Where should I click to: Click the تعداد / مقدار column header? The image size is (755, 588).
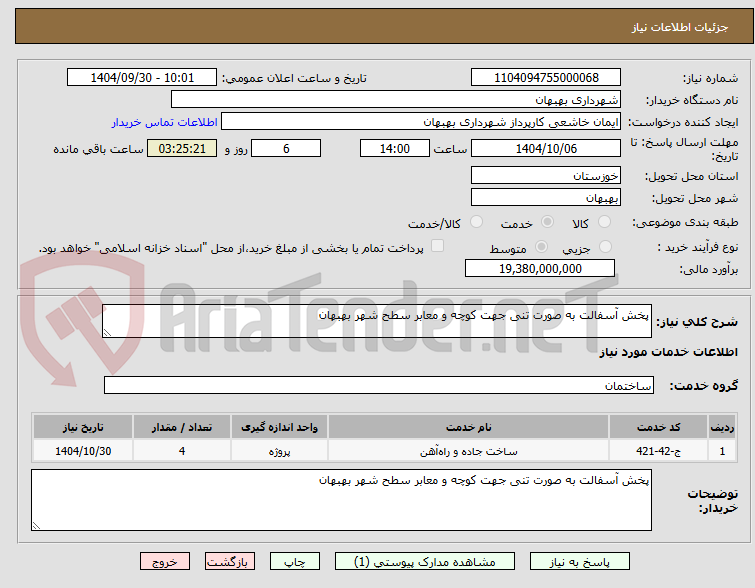[182, 427]
